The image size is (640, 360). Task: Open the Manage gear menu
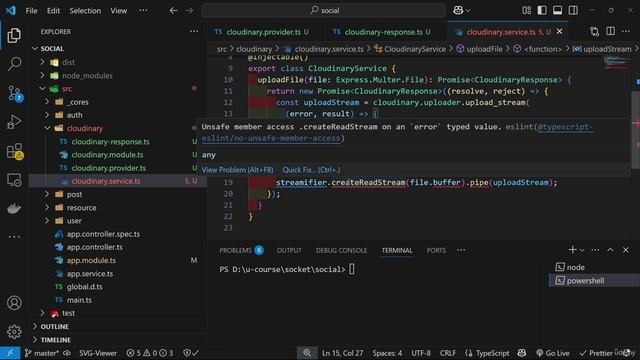[x=14, y=331]
